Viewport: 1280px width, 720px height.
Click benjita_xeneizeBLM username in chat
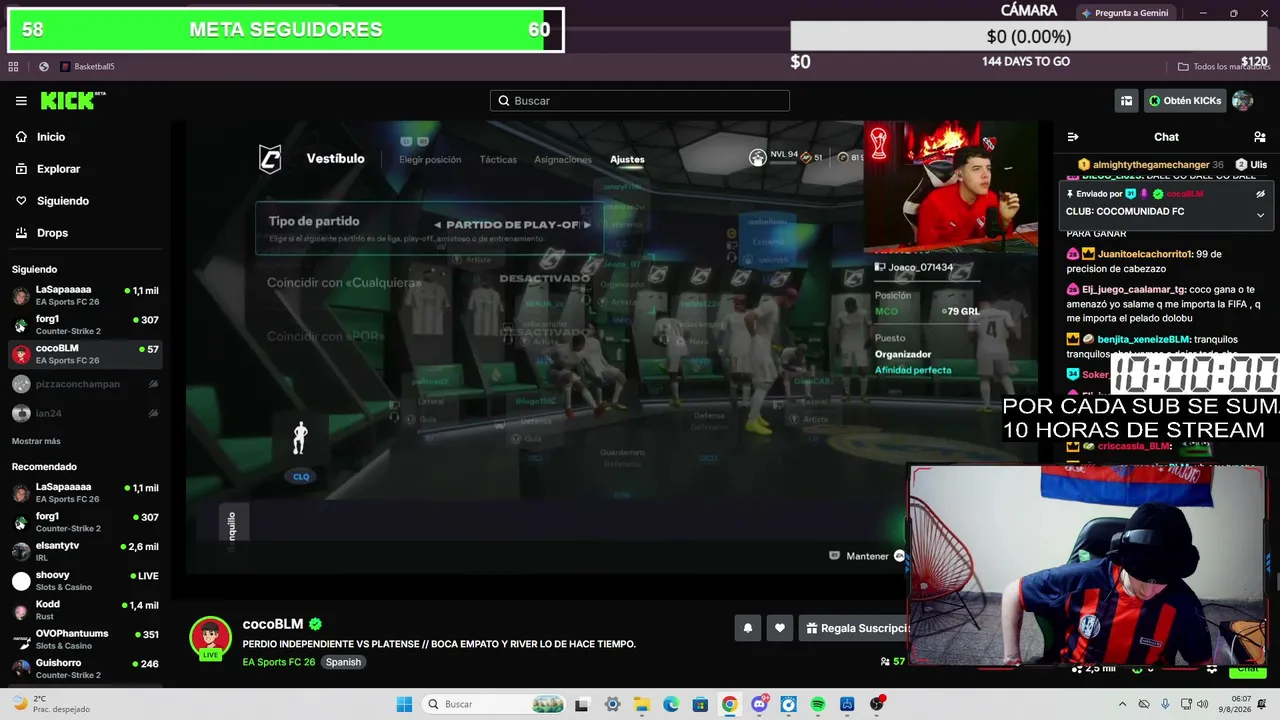tap(1144, 339)
